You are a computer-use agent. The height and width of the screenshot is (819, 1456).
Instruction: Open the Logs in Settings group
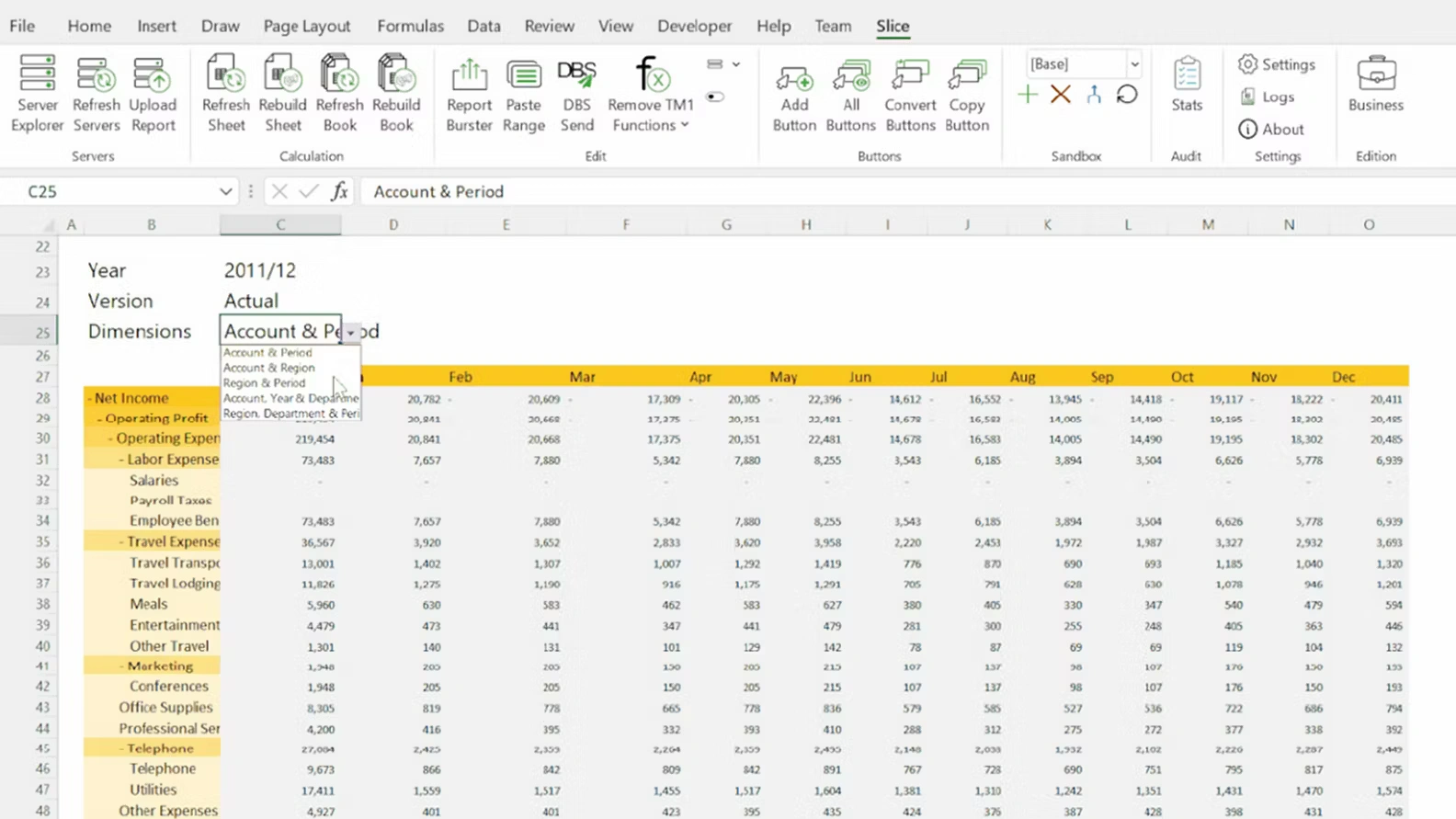[1268, 97]
